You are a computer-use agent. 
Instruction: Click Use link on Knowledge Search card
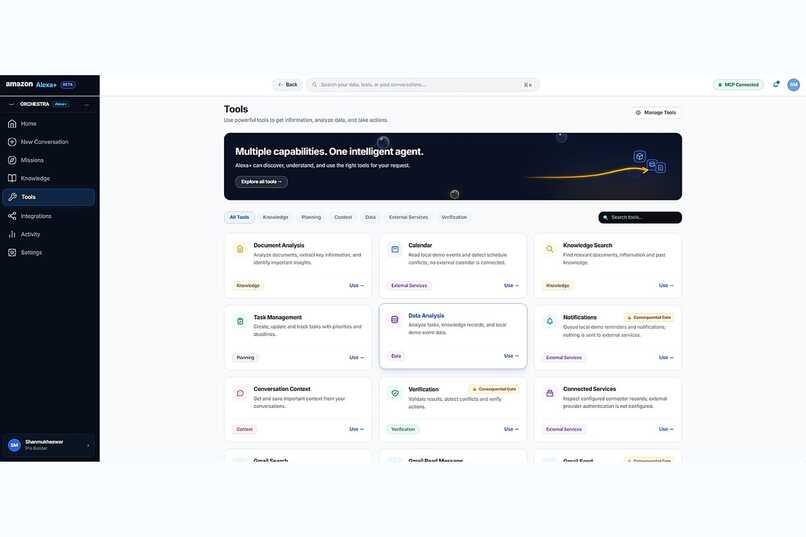click(666, 286)
